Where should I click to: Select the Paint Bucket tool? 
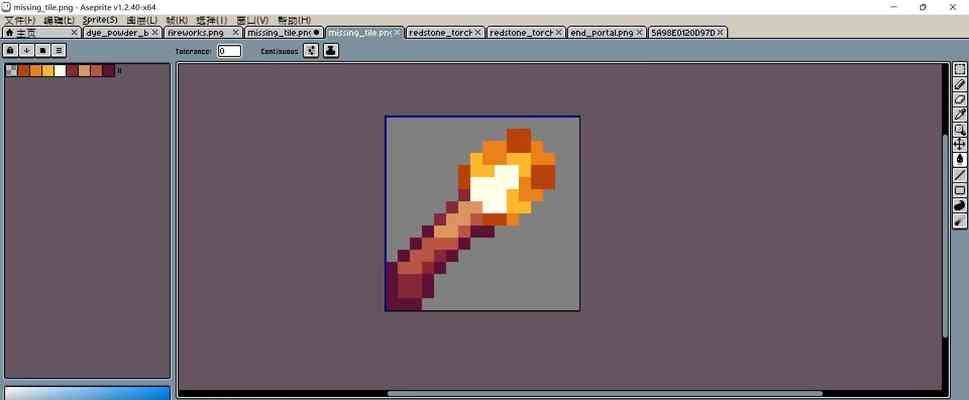click(960, 160)
